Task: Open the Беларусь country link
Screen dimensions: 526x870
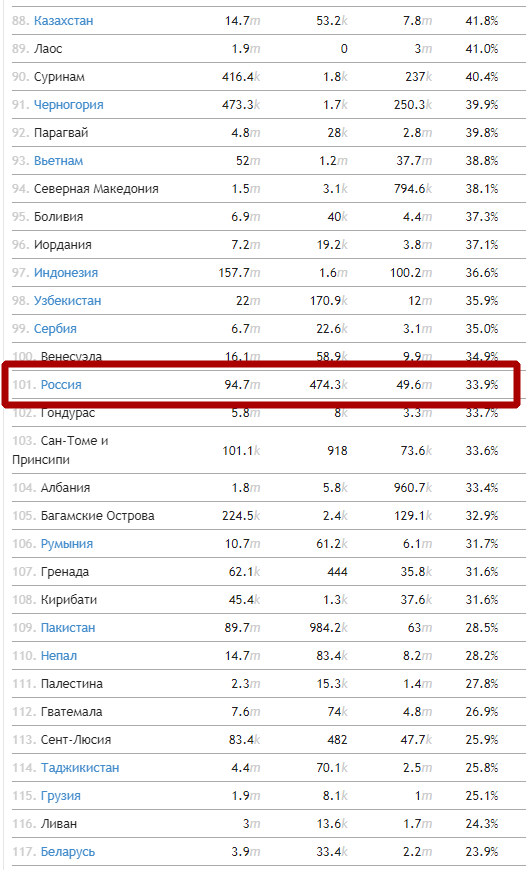Action: click(68, 852)
